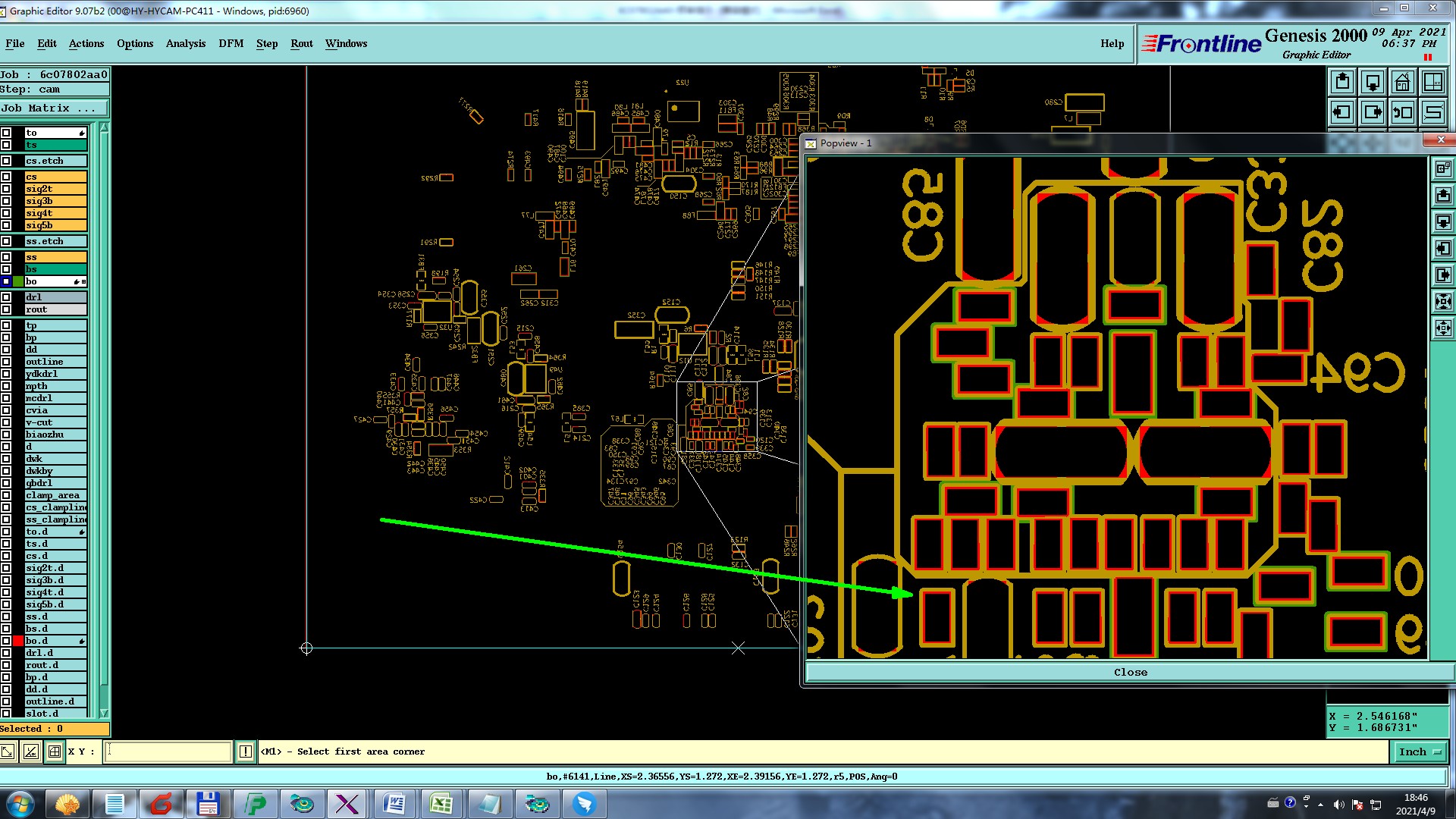Image resolution: width=1456 pixels, height=819 pixels.
Task: Click the Popview zoom-in arrows icon
Action: [1442, 301]
